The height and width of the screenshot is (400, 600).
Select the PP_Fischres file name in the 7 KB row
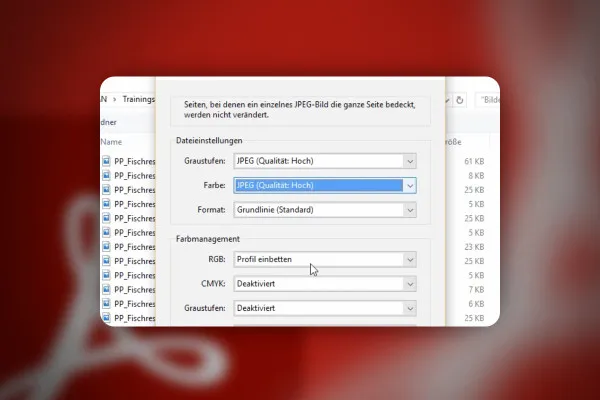coord(135,290)
